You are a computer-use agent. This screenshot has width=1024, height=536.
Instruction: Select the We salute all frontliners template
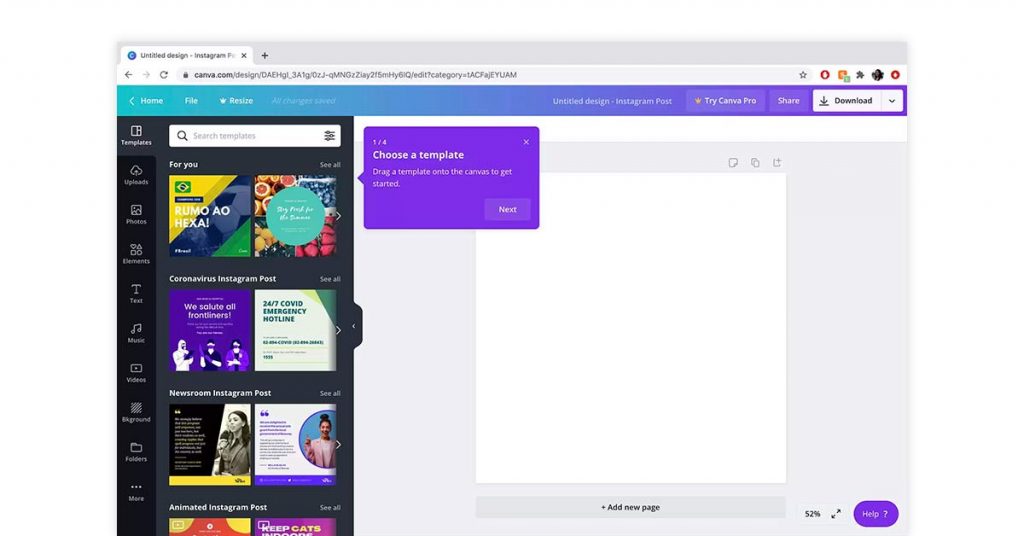coord(210,330)
